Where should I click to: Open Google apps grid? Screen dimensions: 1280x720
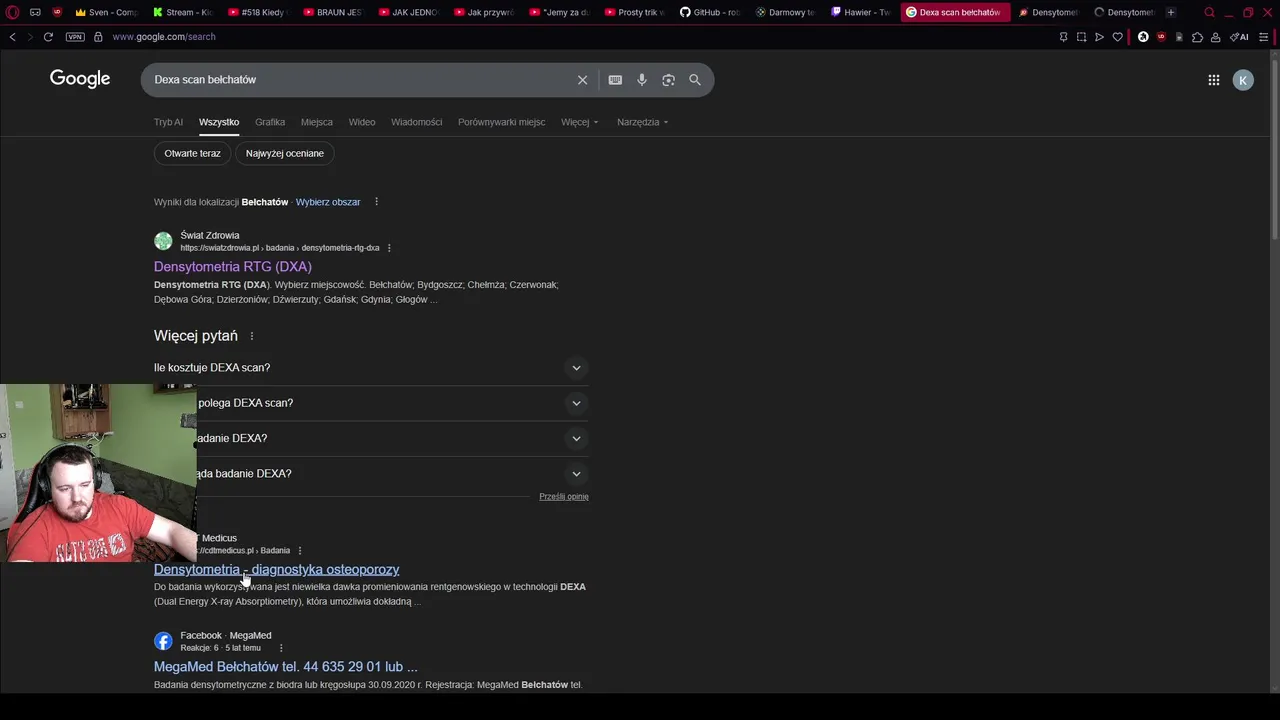tap(1213, 80)
